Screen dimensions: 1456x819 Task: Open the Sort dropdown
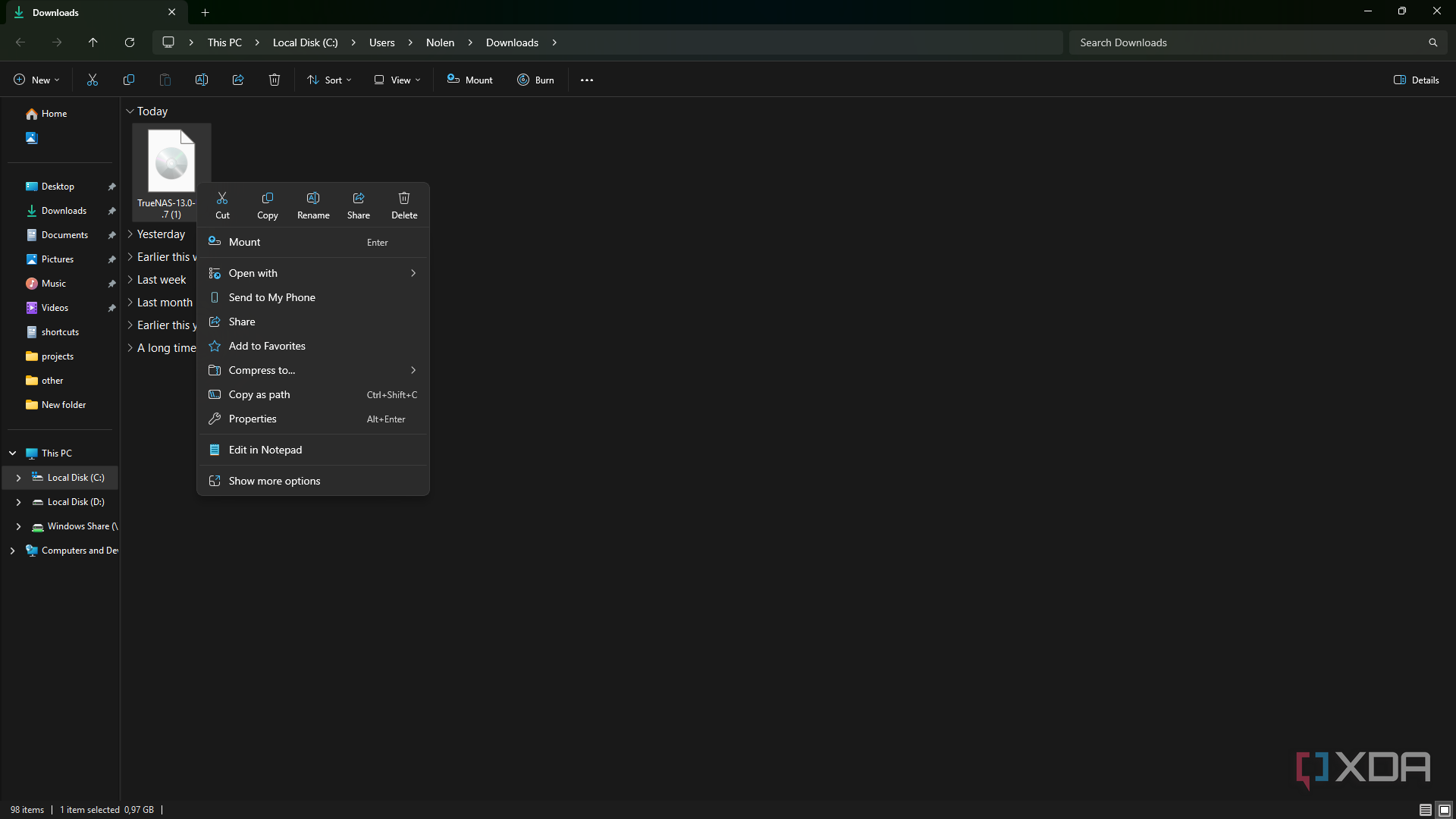point(329,80)
